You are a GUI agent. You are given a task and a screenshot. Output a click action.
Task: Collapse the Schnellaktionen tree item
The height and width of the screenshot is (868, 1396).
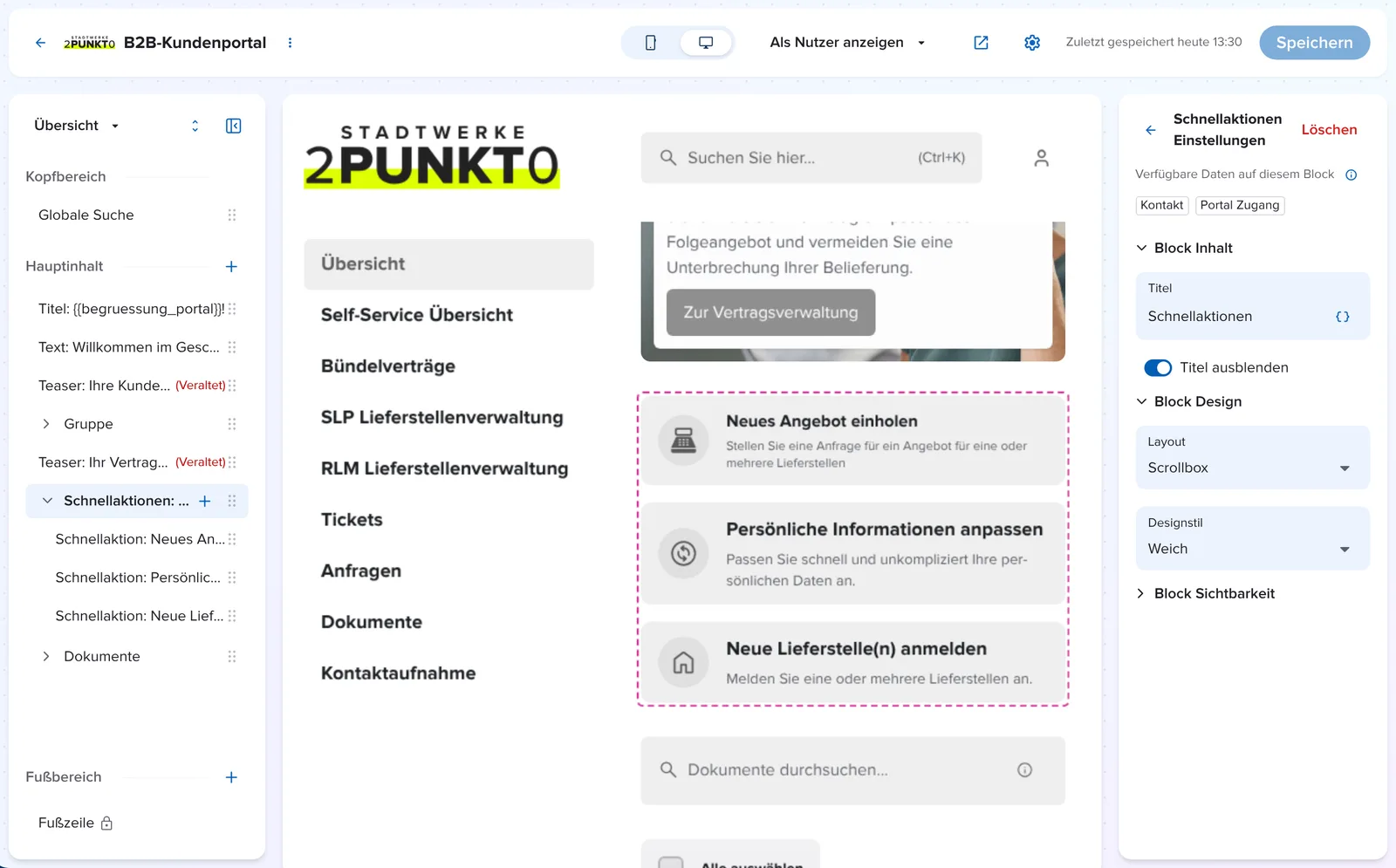click(x=47, y=501)
